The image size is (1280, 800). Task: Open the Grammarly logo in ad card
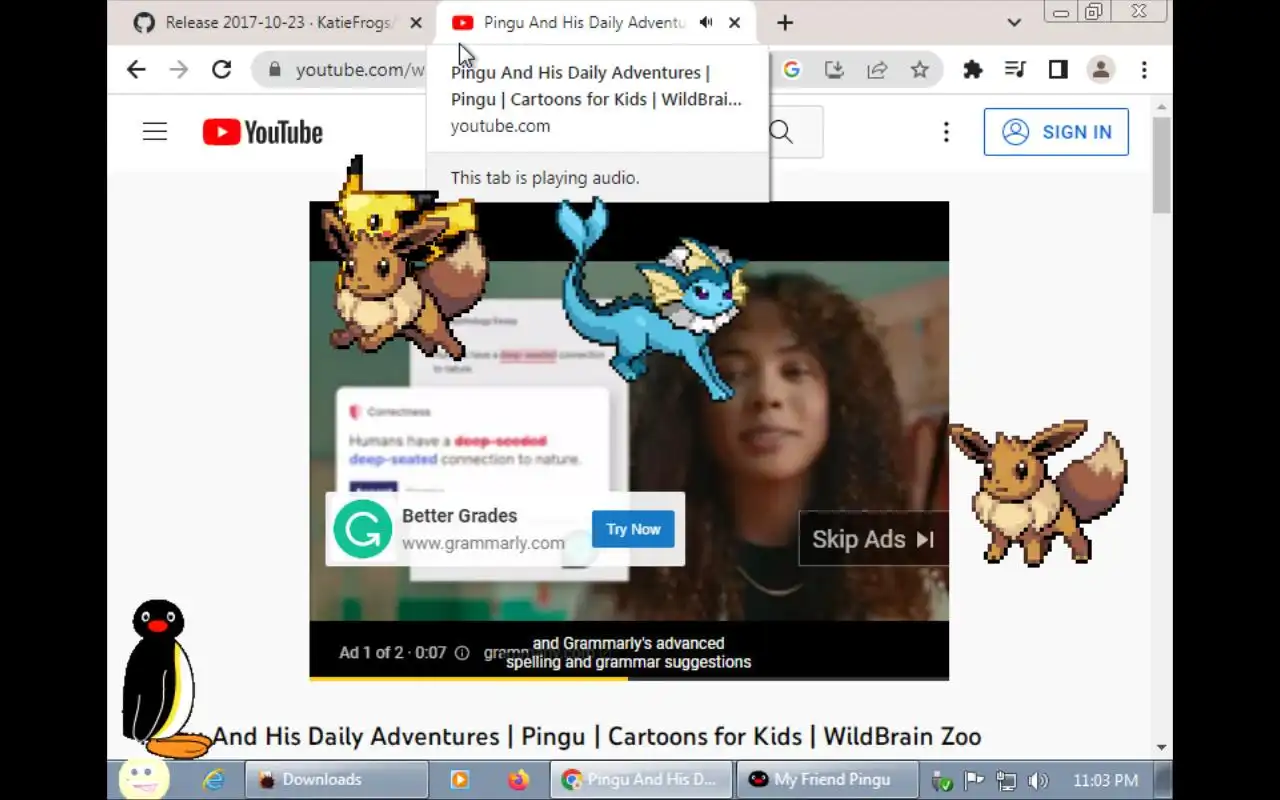point(362,529)
